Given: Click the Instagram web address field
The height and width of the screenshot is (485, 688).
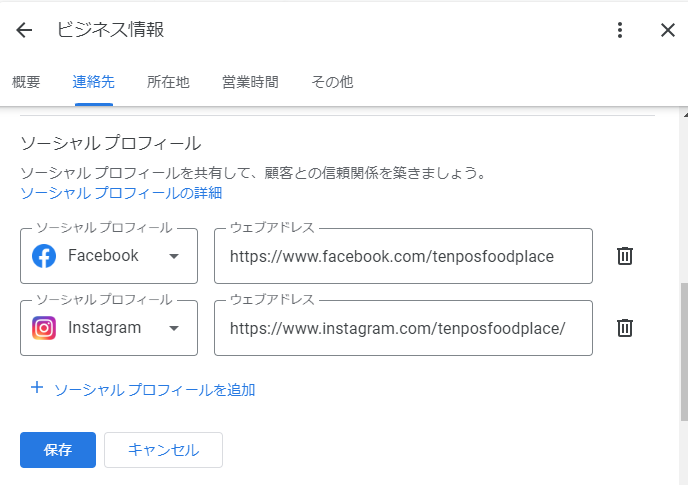Looking at the screenshot, I should (x=403, y=328).
